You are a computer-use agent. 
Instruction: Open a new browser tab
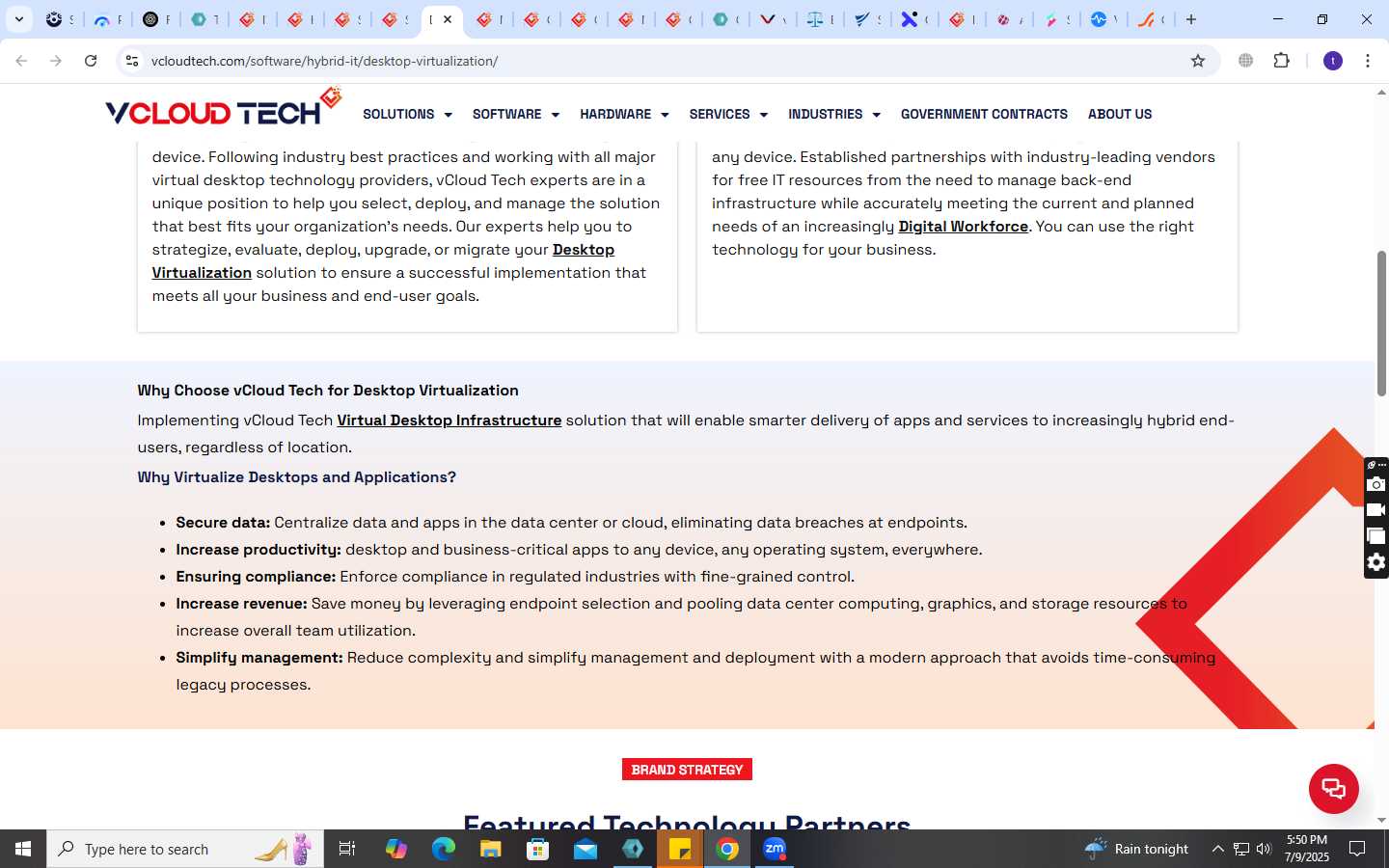[x=1191, y=19]
